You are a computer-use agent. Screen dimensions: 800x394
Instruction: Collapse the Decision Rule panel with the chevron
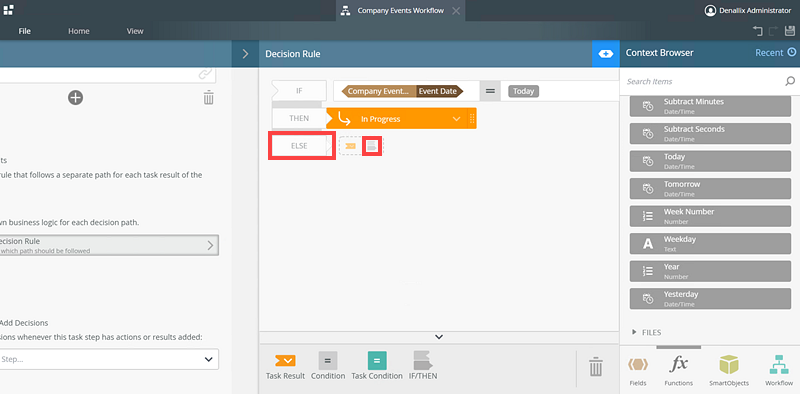(x=245, y=54)
